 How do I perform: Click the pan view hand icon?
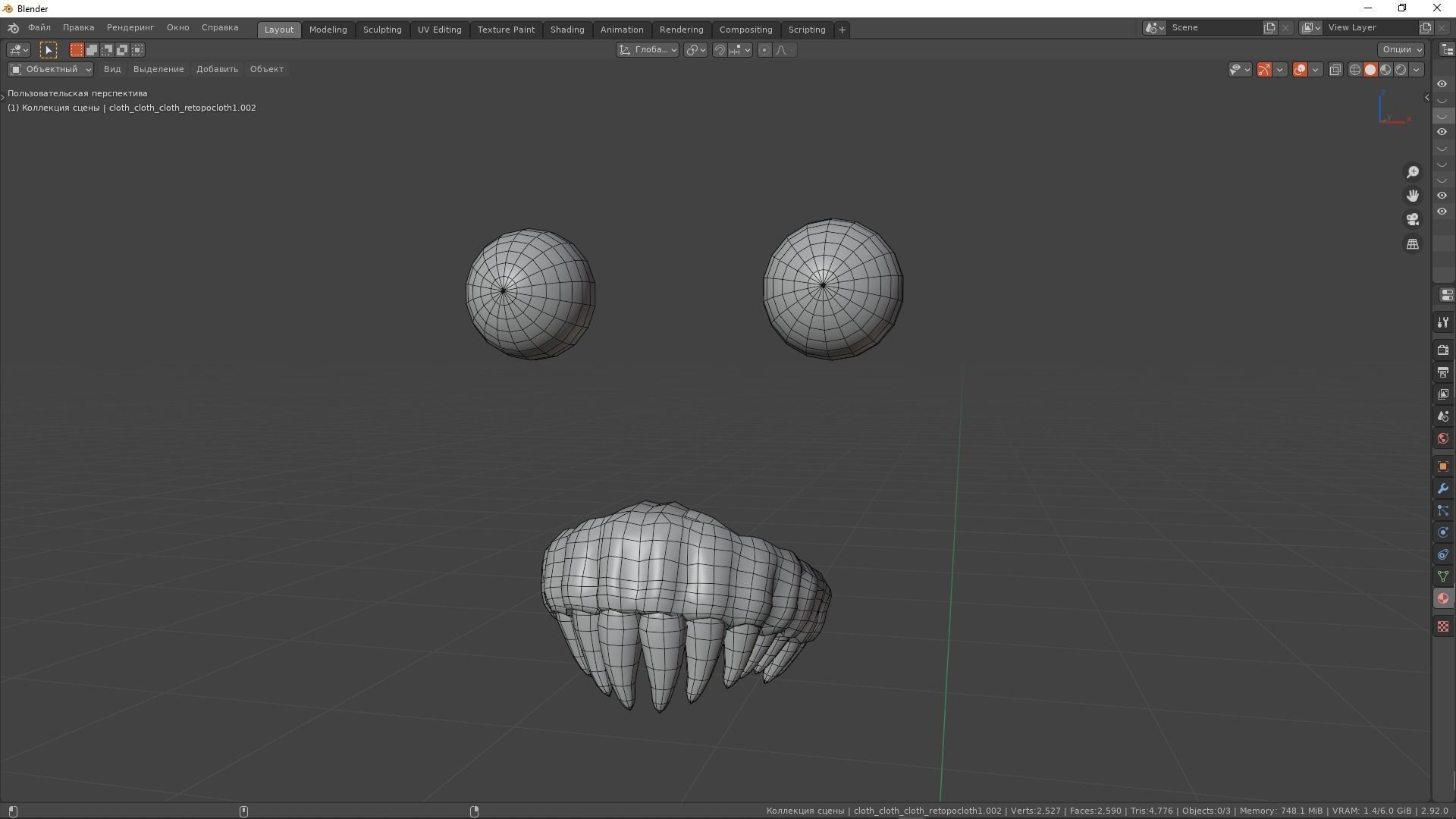(1412, 196)
